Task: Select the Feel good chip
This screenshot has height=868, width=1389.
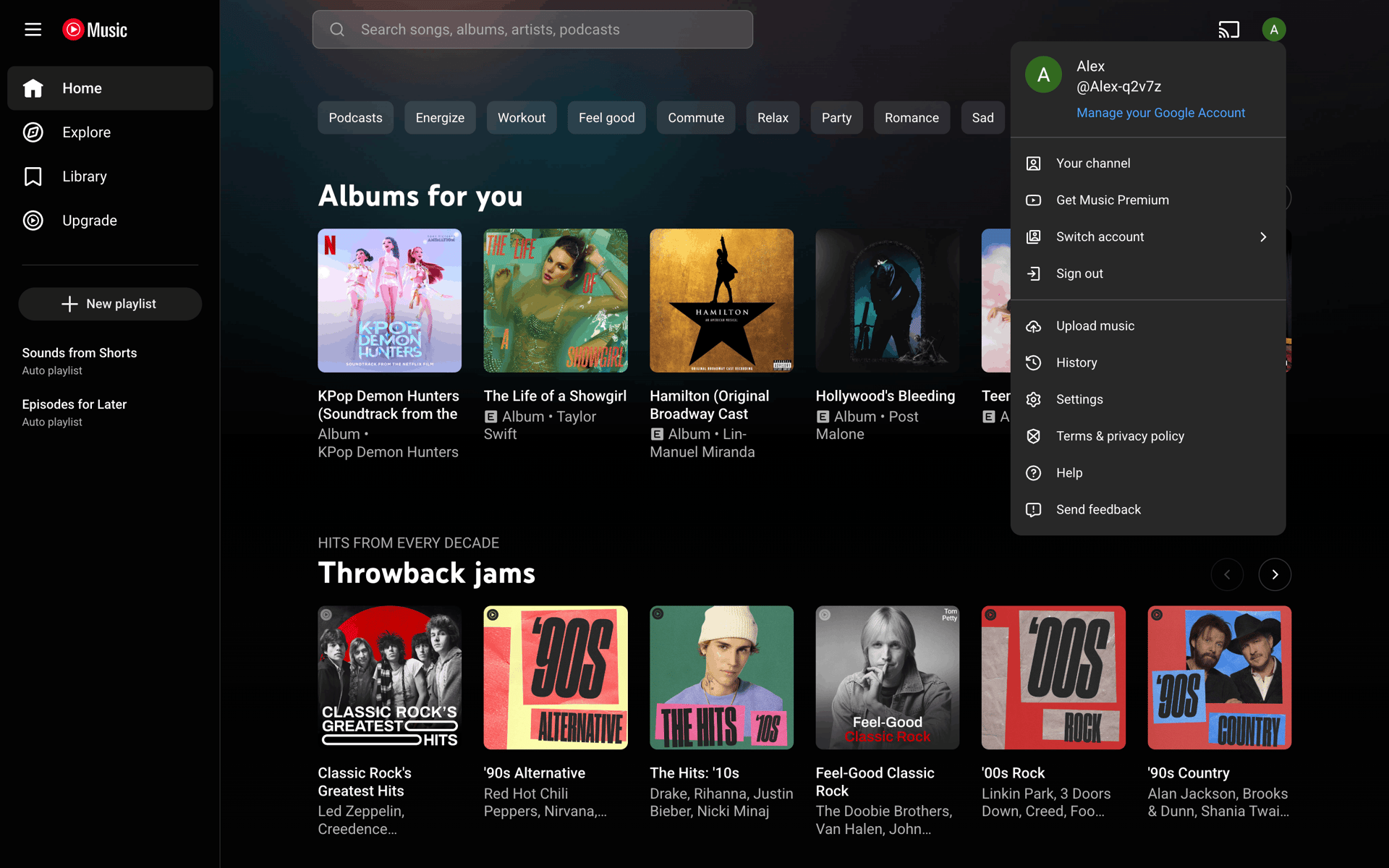Action: click(606, 118)
